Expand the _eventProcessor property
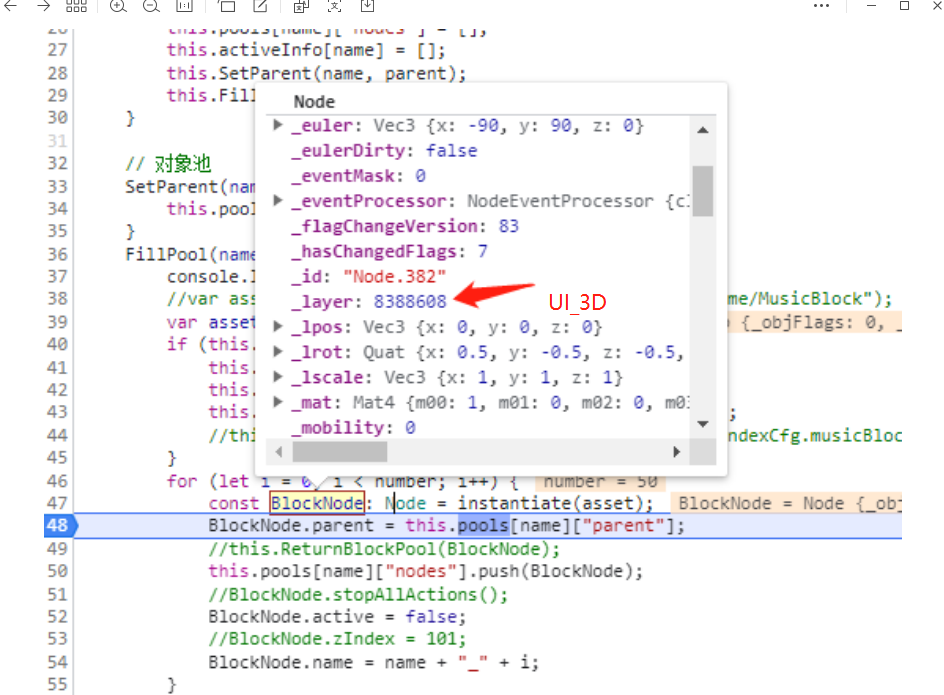 (278, 200)
